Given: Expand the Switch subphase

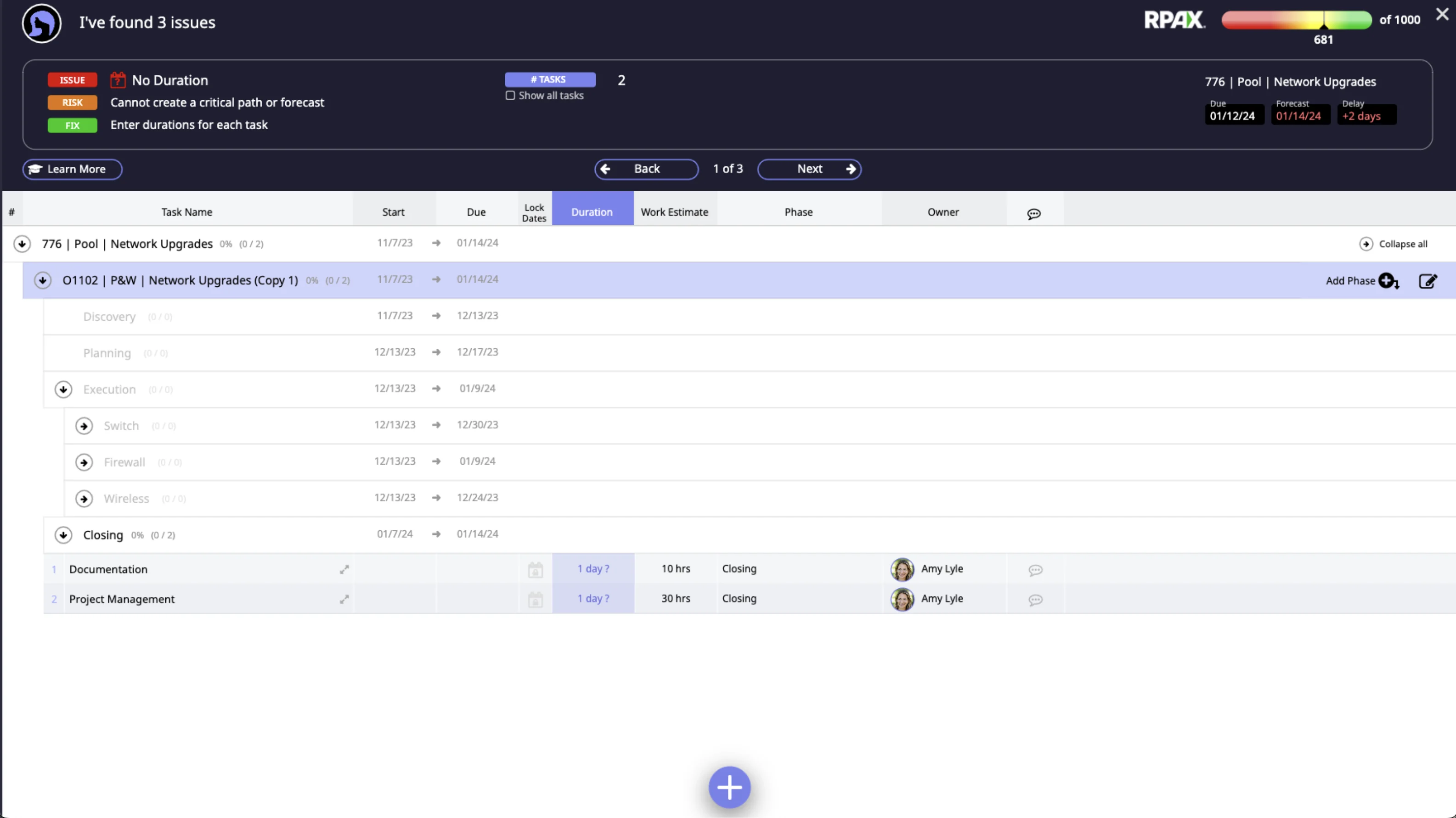Looking at the screenshot, I should (84, 426).
